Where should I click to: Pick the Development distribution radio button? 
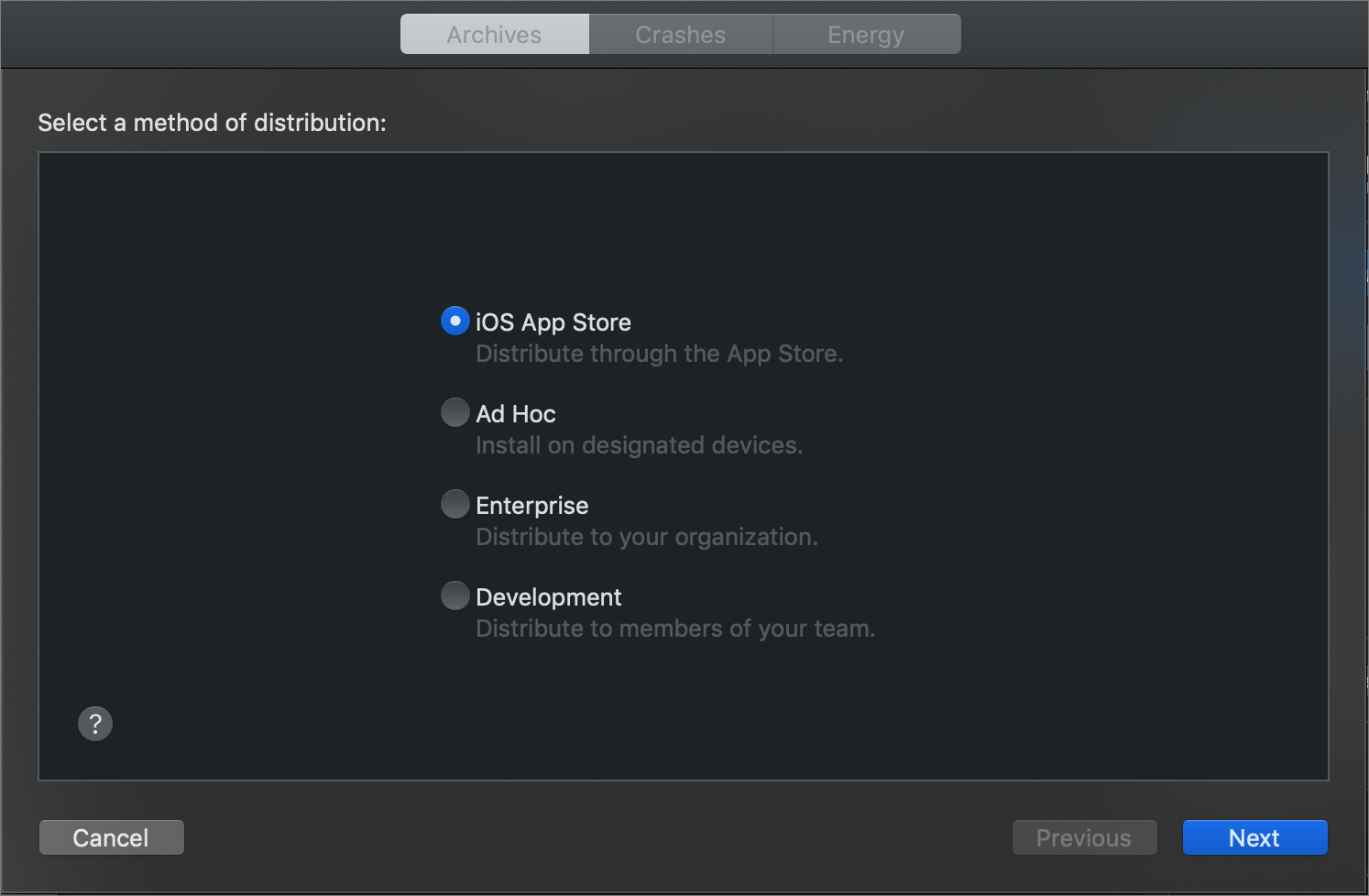click(455, 596)
